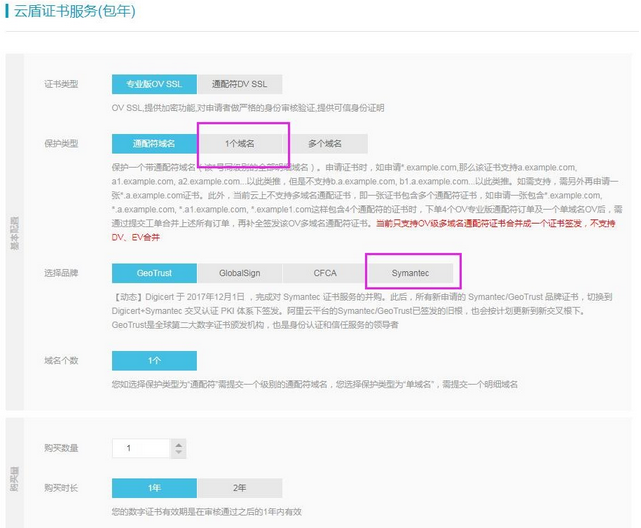The image size is (641, 528).
Task: Click the 基本配置 section sidebar label
Action: click(x=13, y=232)
